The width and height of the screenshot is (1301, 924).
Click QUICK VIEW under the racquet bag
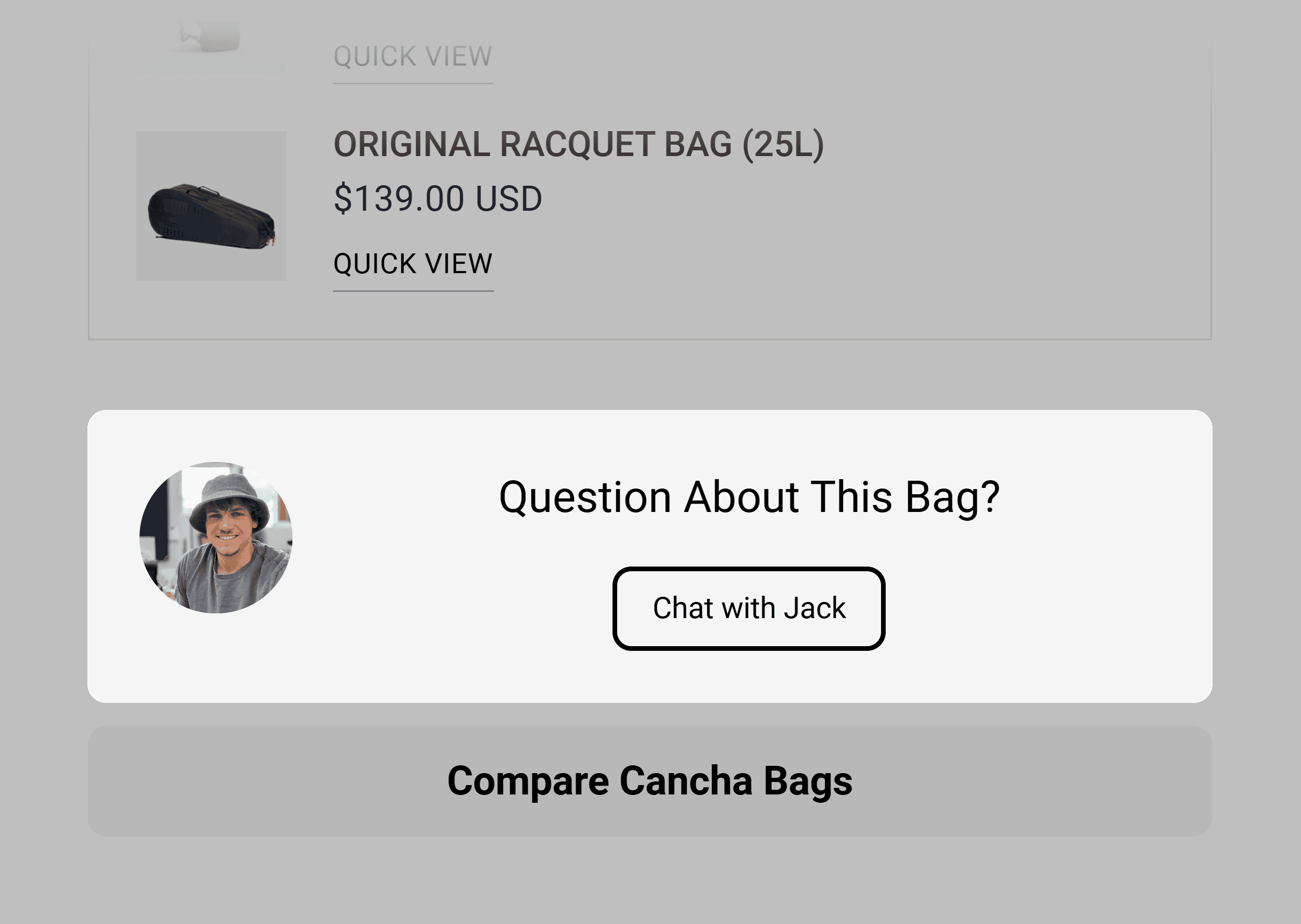coord(413,262)
